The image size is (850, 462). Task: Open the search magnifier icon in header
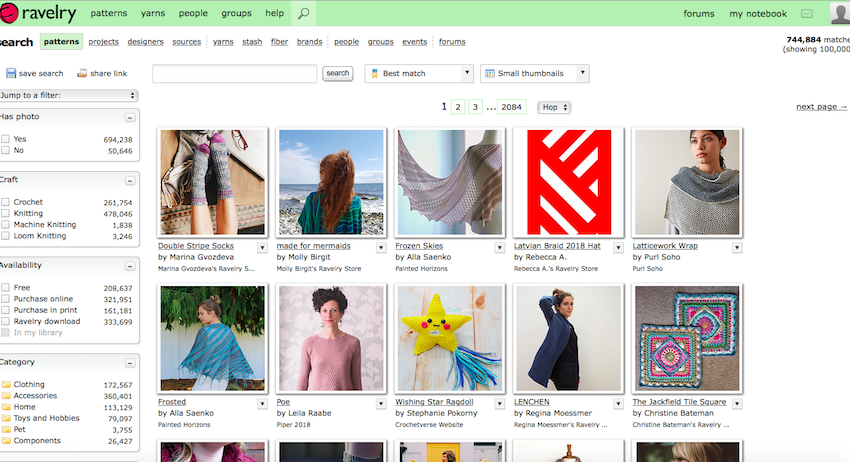point(304,13)
